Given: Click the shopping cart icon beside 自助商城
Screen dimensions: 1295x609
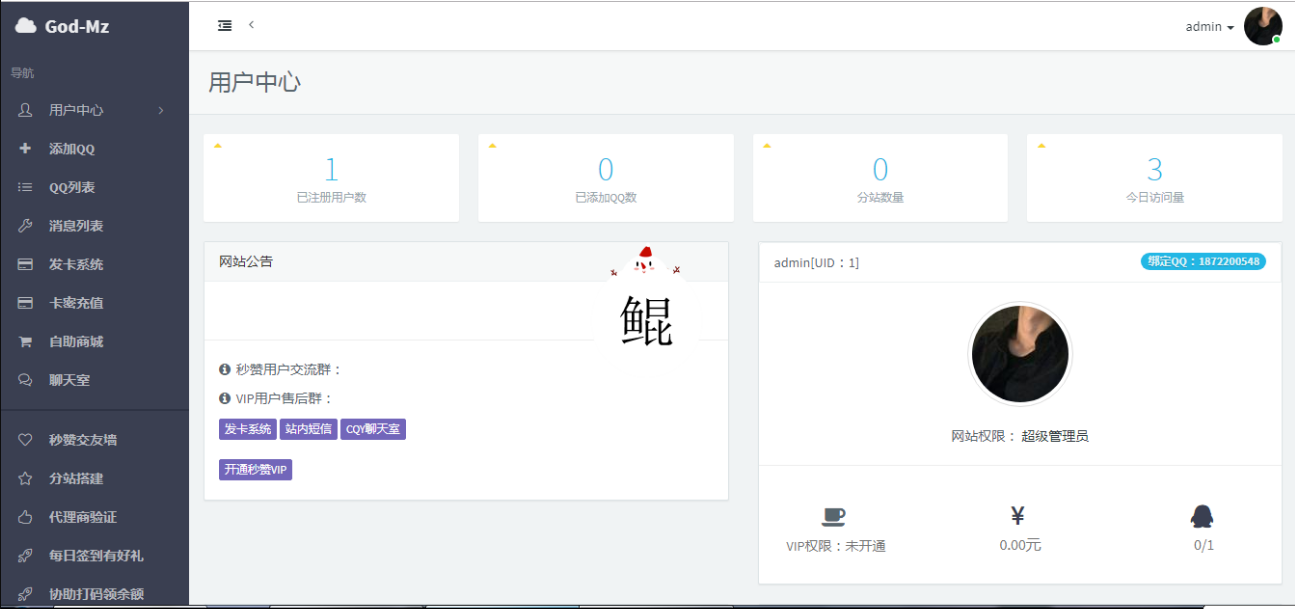Looking at the screenshot, I should [x=25, y=341].
